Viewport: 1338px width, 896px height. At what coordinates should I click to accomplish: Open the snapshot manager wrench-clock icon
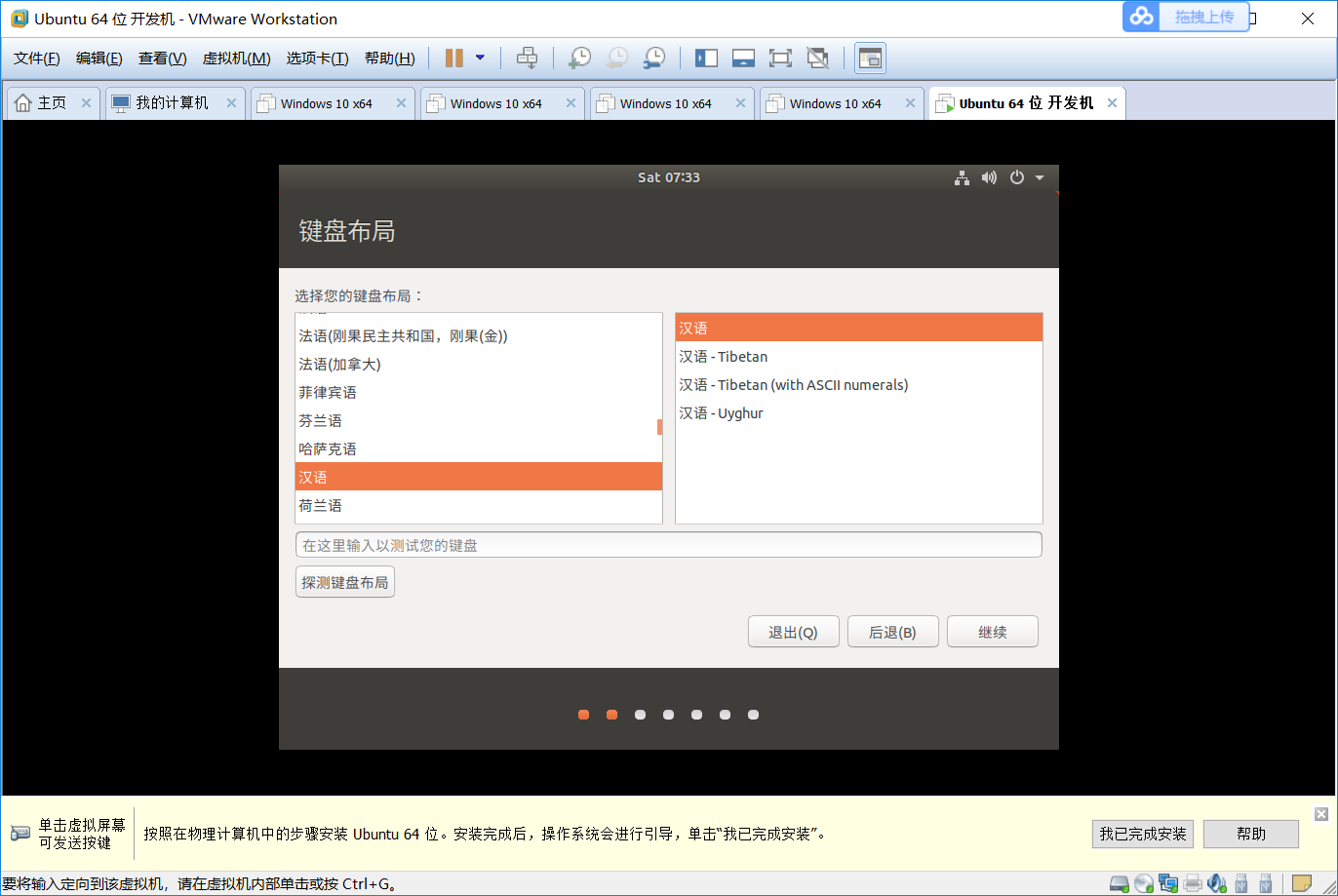653,58
